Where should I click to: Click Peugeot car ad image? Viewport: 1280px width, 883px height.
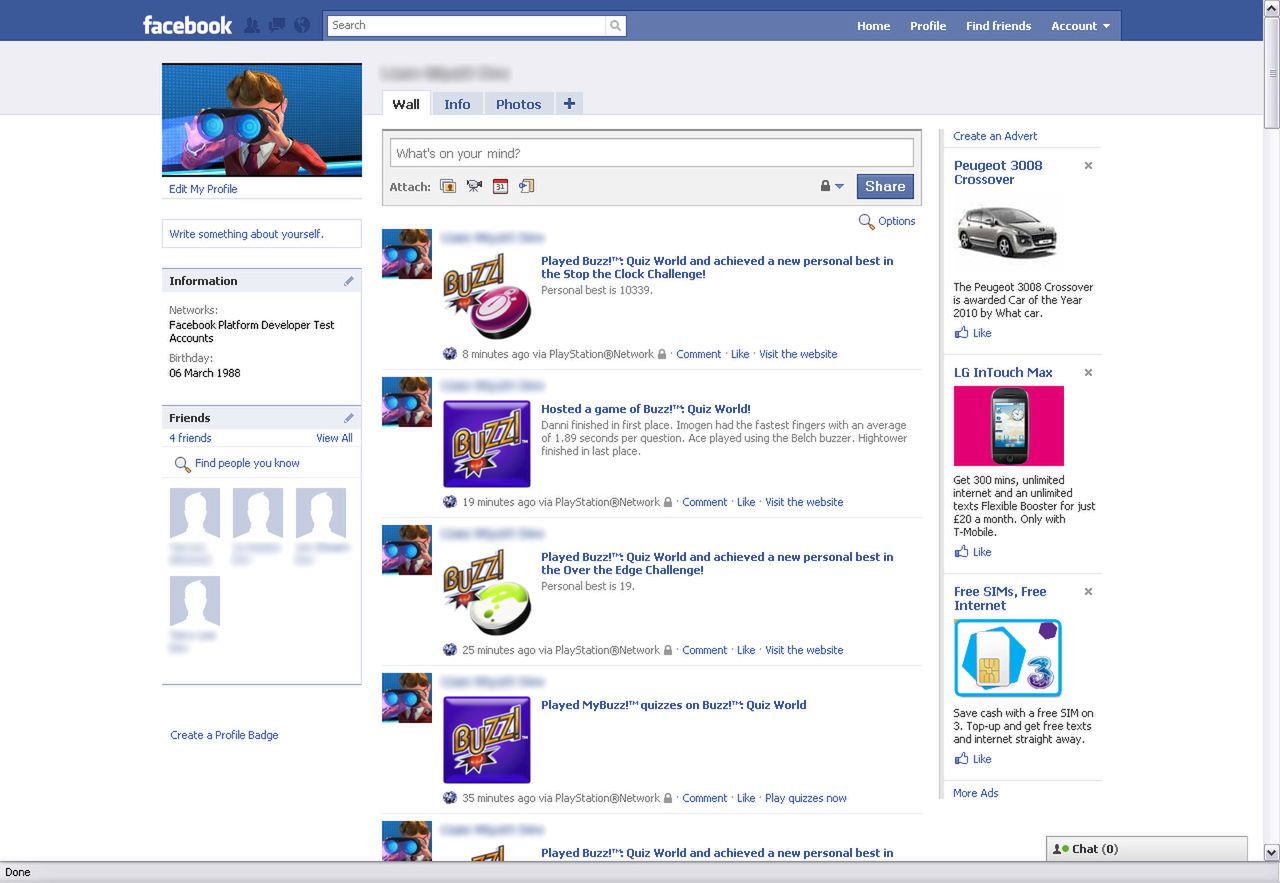click(1007, 232)
